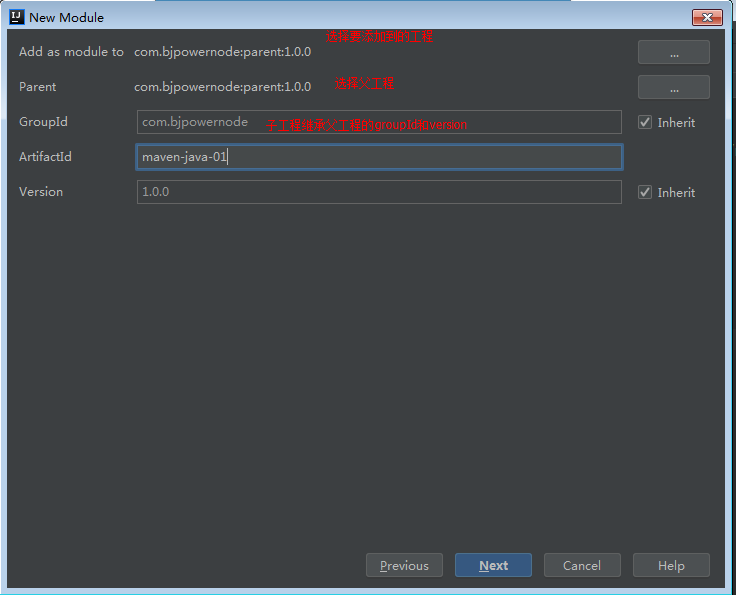Open browse button for Add as module to

click(x=674, y=52)
